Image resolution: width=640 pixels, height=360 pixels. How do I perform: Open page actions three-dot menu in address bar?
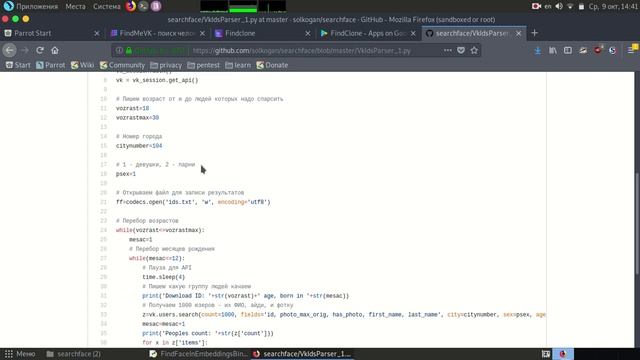click(448, 50)
